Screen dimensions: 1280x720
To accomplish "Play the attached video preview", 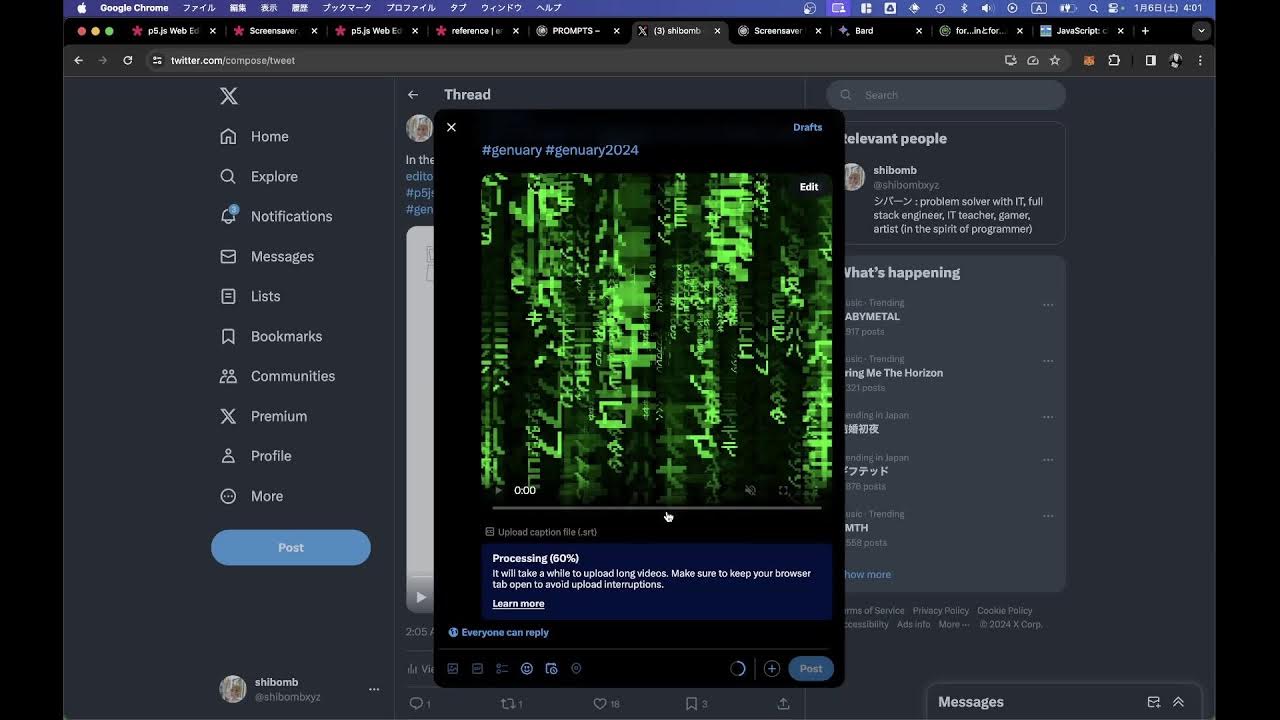I will [499, 490].
